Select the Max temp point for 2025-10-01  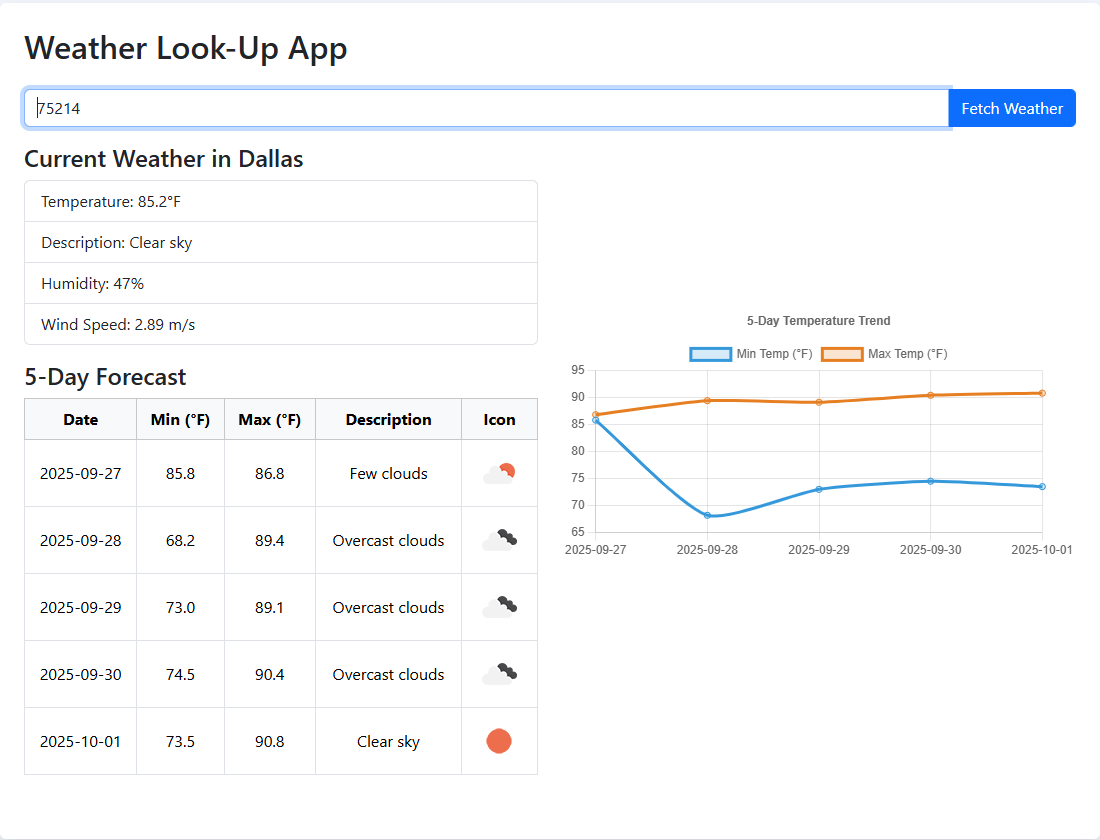tap(1042, 393)
